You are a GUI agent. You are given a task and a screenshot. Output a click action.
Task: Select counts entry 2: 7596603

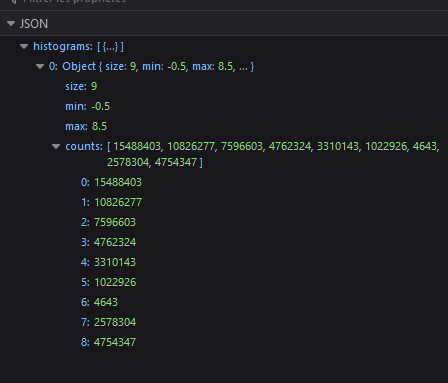[x=224, y=222]
